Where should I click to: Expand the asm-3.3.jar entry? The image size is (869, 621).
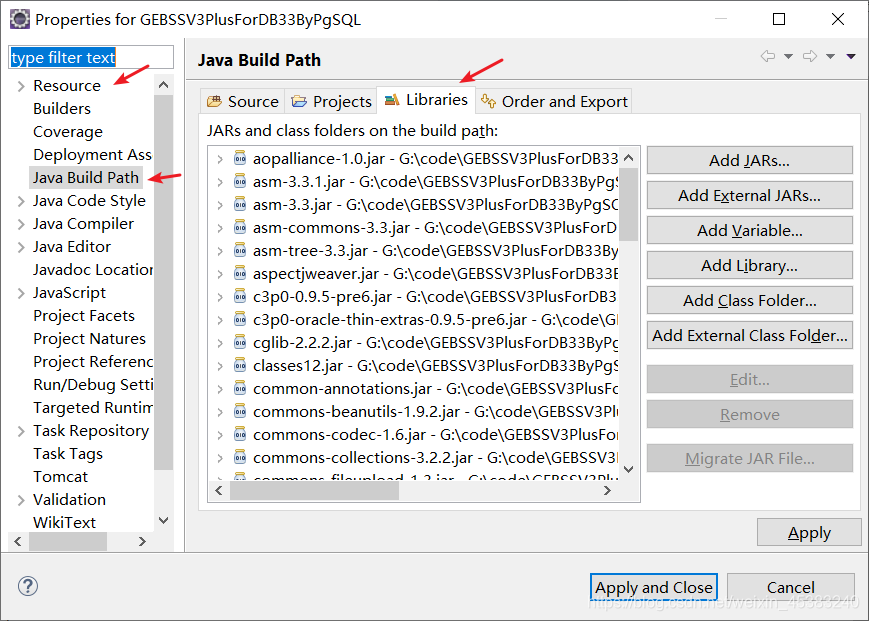point(220,205)
